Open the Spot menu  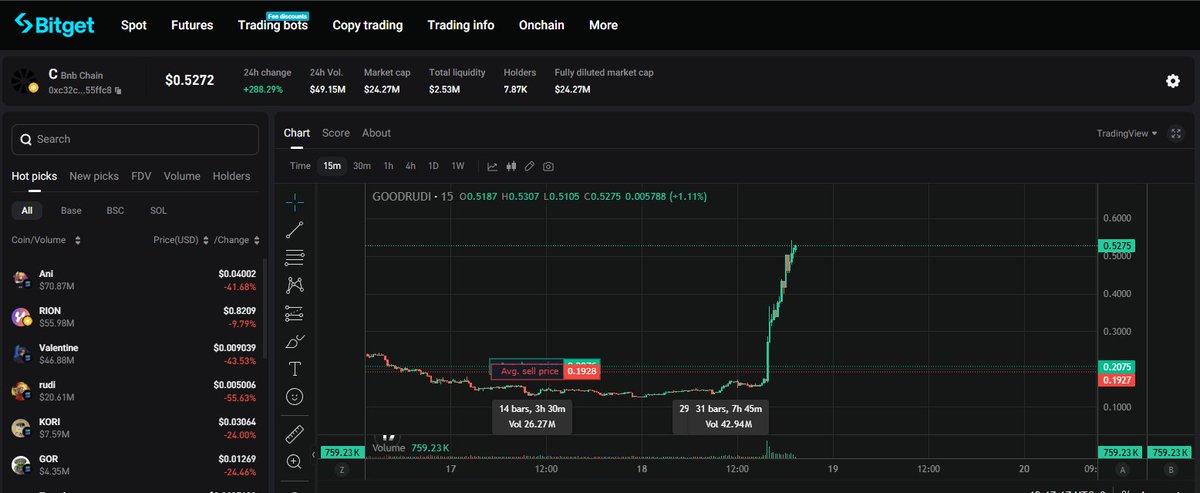pyautogui.click(x=134, y=25)
